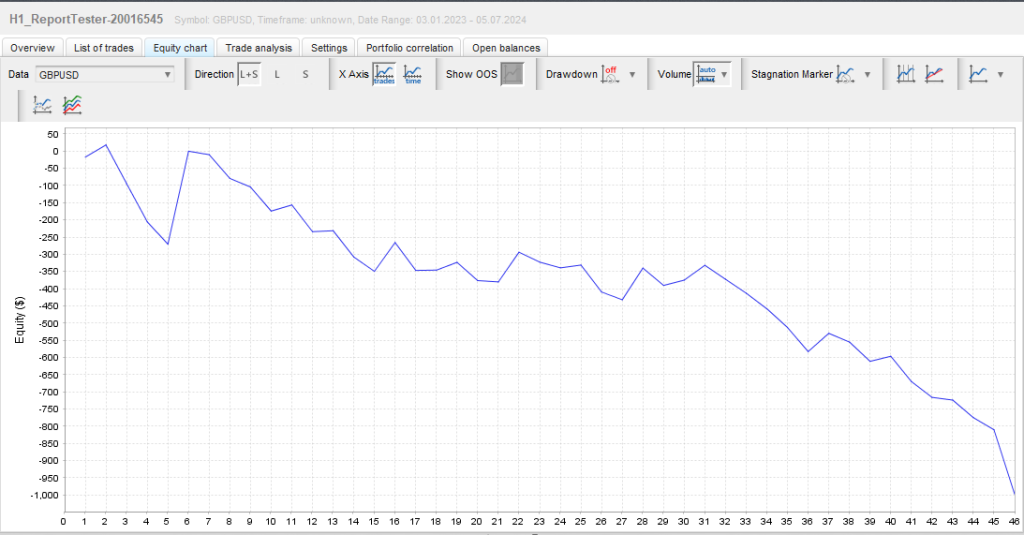Viewport: 1024px width, 535px height.
Task: Open the Trade analysis tab
Action: coord(259,47)
